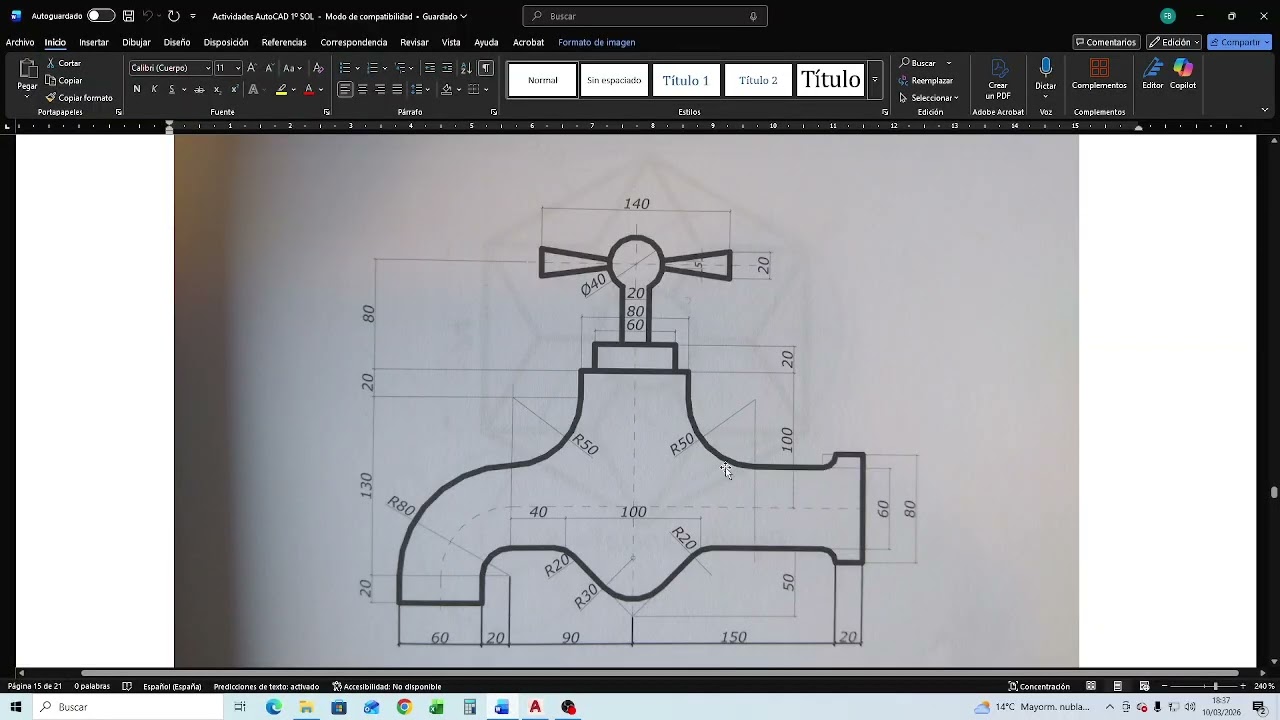The image size is (1280, 720).
Task: Apply the Sin espaciado style
Action: (x=614, y=80)
